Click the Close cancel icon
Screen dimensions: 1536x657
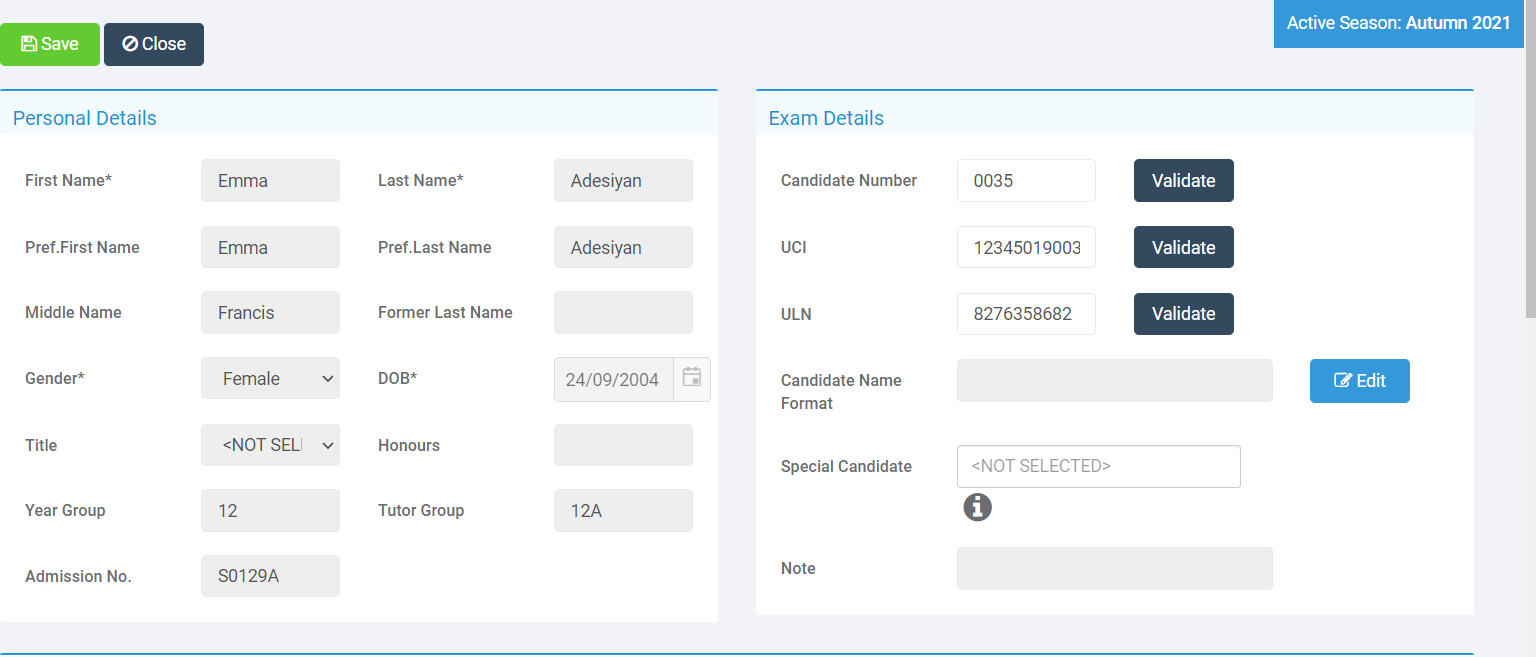[128, 44]
